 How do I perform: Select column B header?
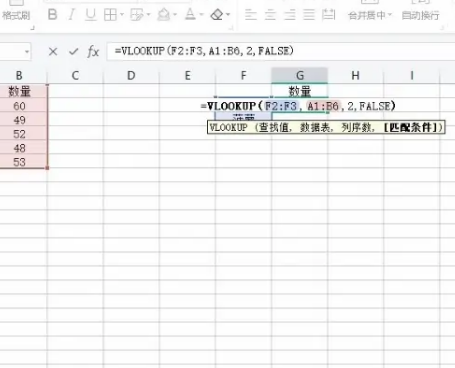click(19, 76)
